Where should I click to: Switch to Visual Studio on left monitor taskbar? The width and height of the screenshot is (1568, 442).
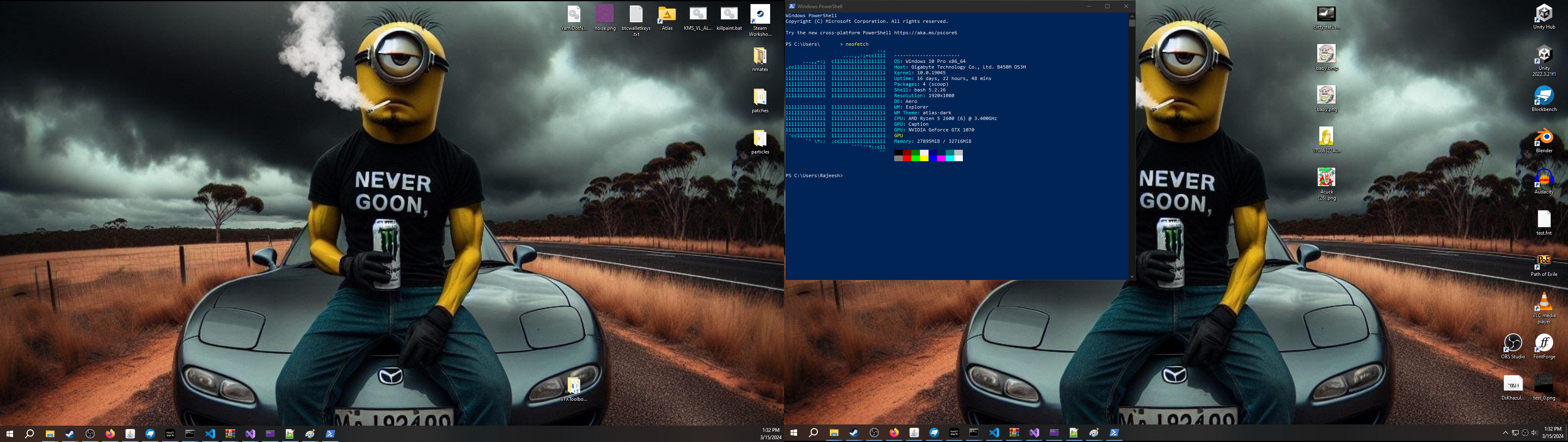pyautogui.click(x=250, y=433)
